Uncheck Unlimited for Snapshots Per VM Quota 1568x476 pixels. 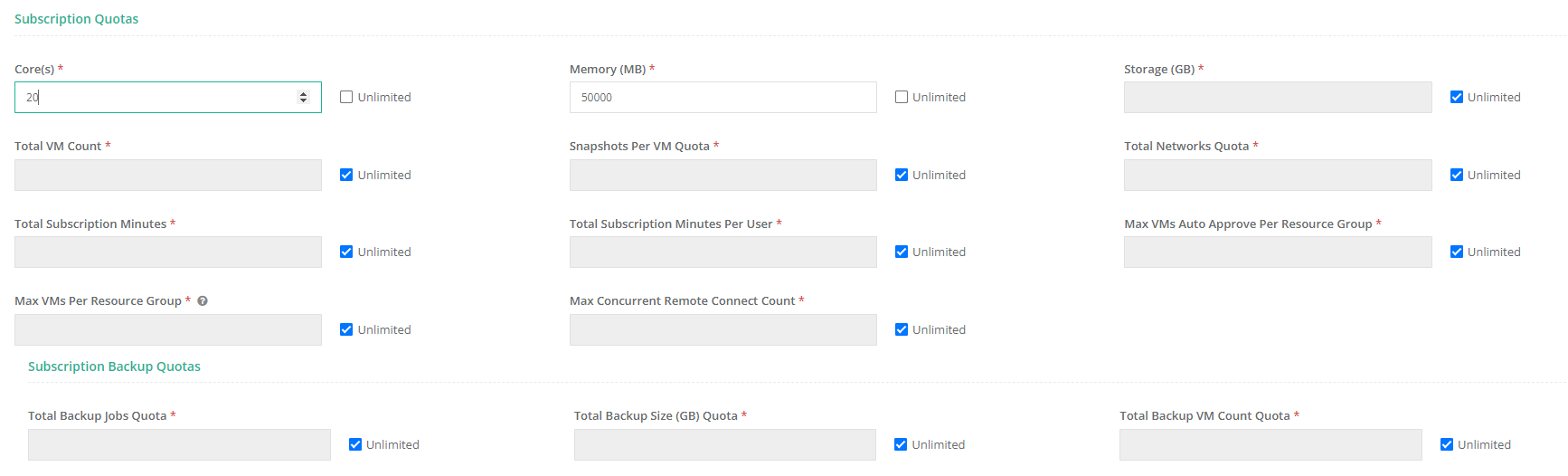tap(902, 176)
